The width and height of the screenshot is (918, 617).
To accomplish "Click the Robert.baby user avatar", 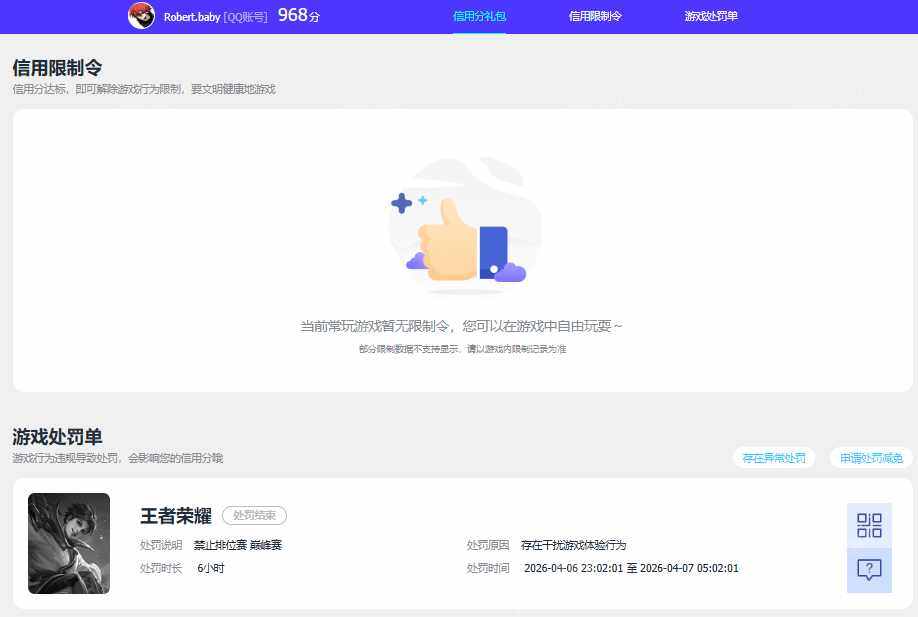I will pos(141,16).
